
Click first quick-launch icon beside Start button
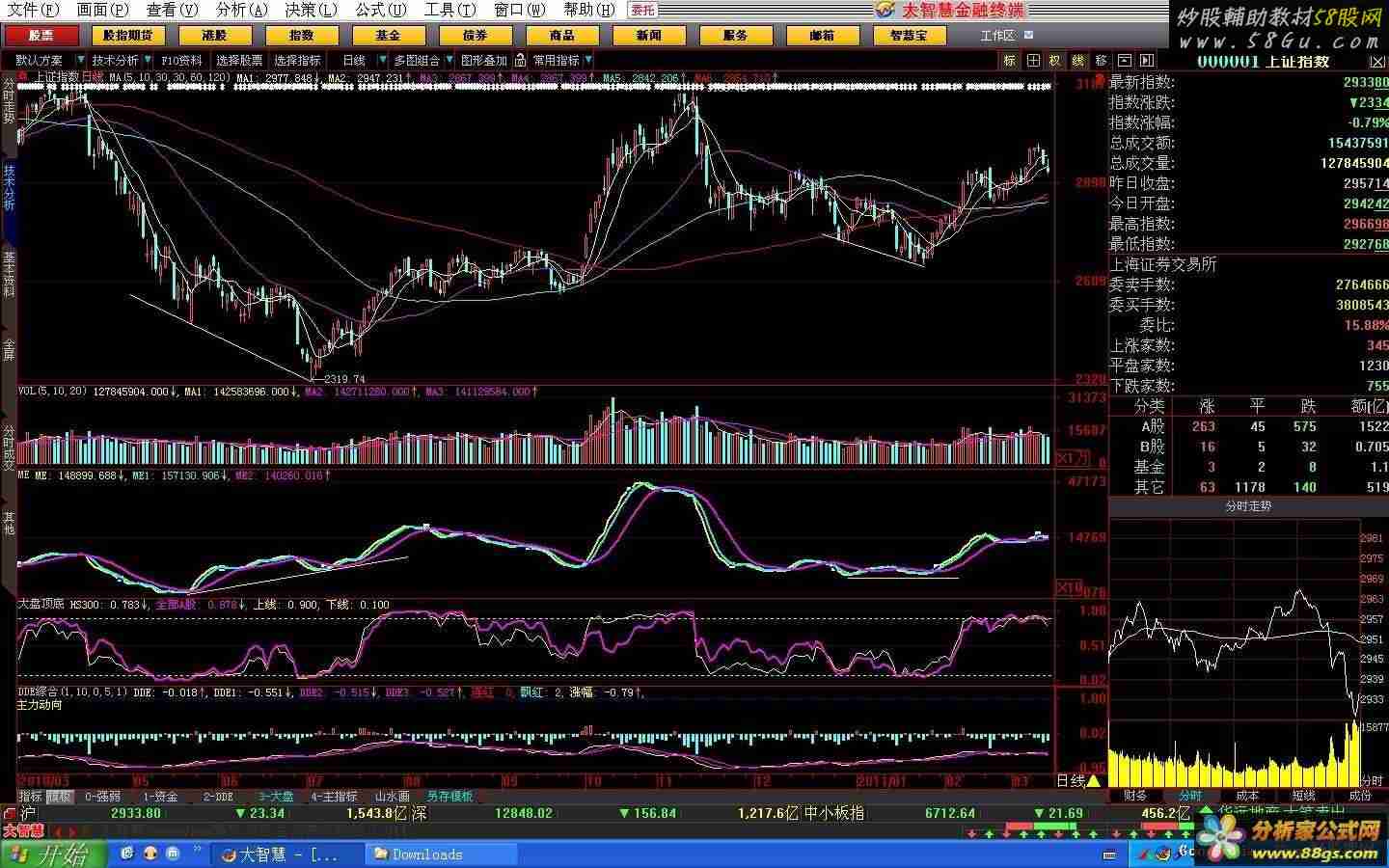point(128,854)
